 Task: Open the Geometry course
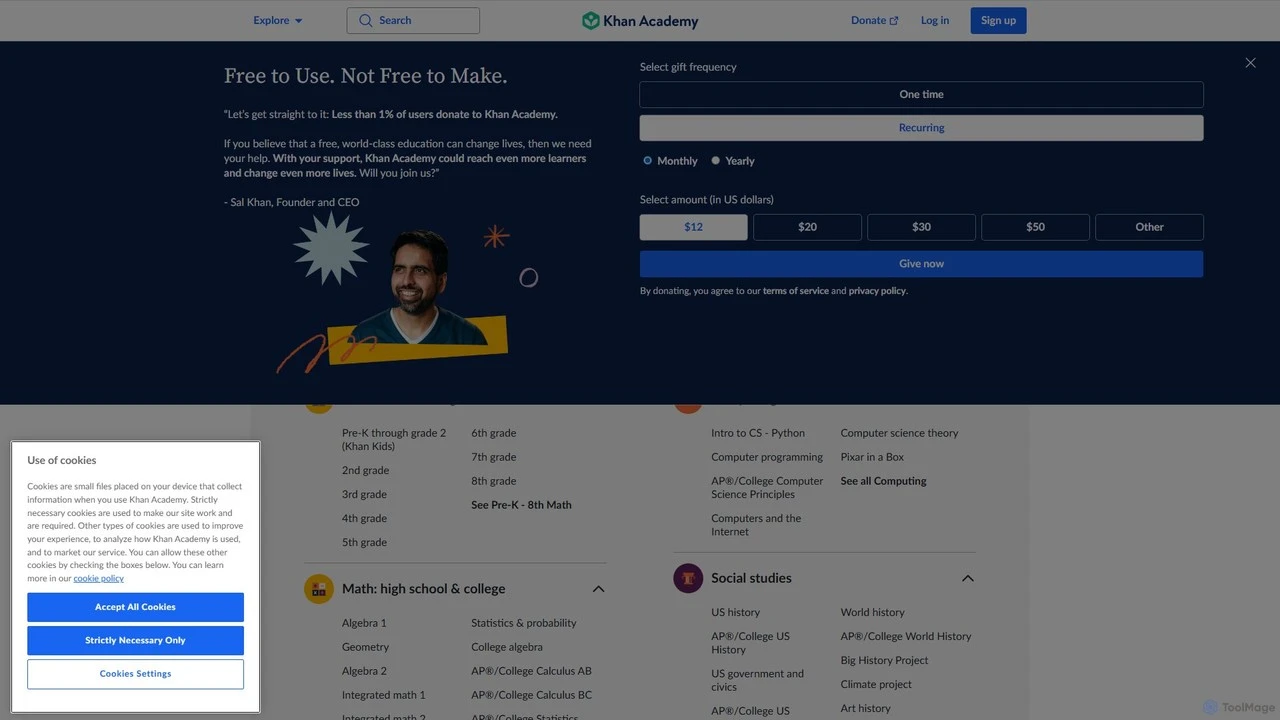pyautogui.click(x=365, y=647)
